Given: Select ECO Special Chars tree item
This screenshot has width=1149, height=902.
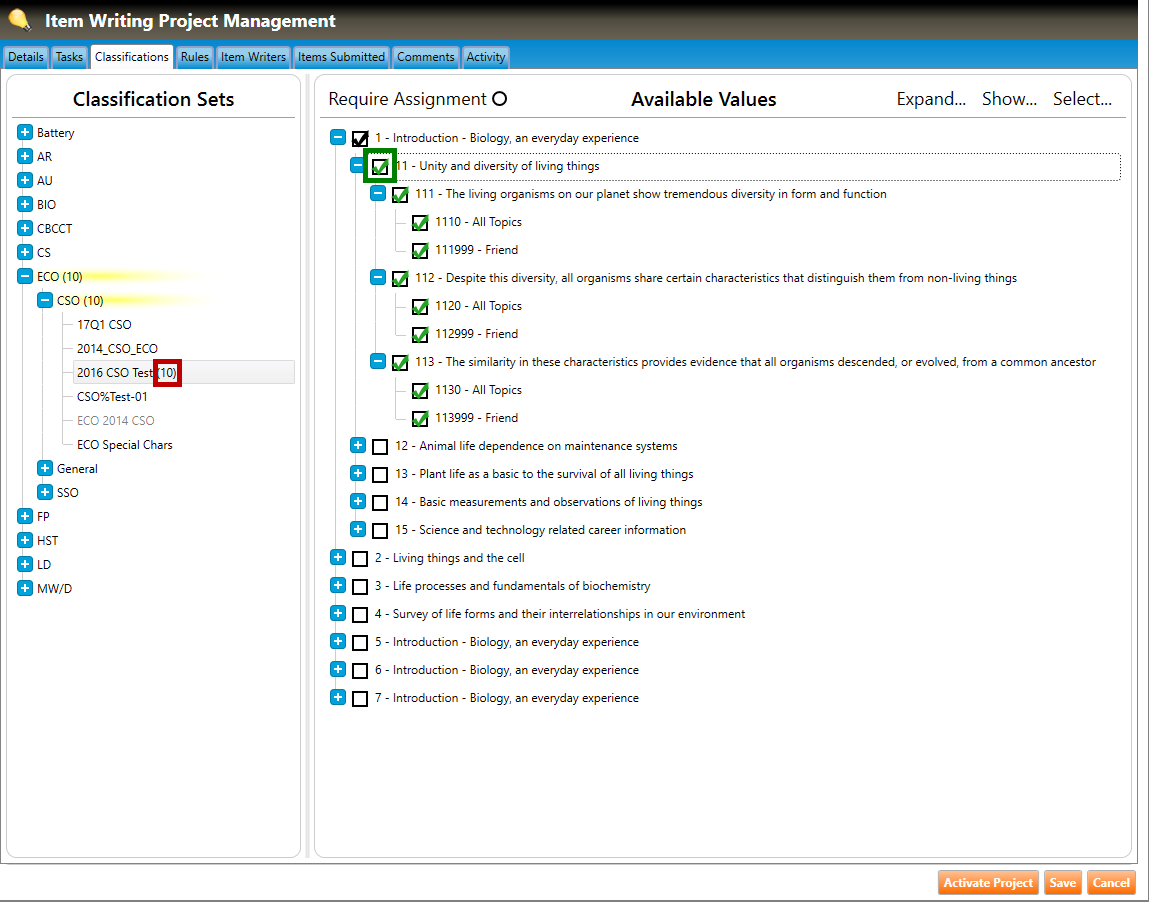Looking at the screenshot, I should click(125, 445).
